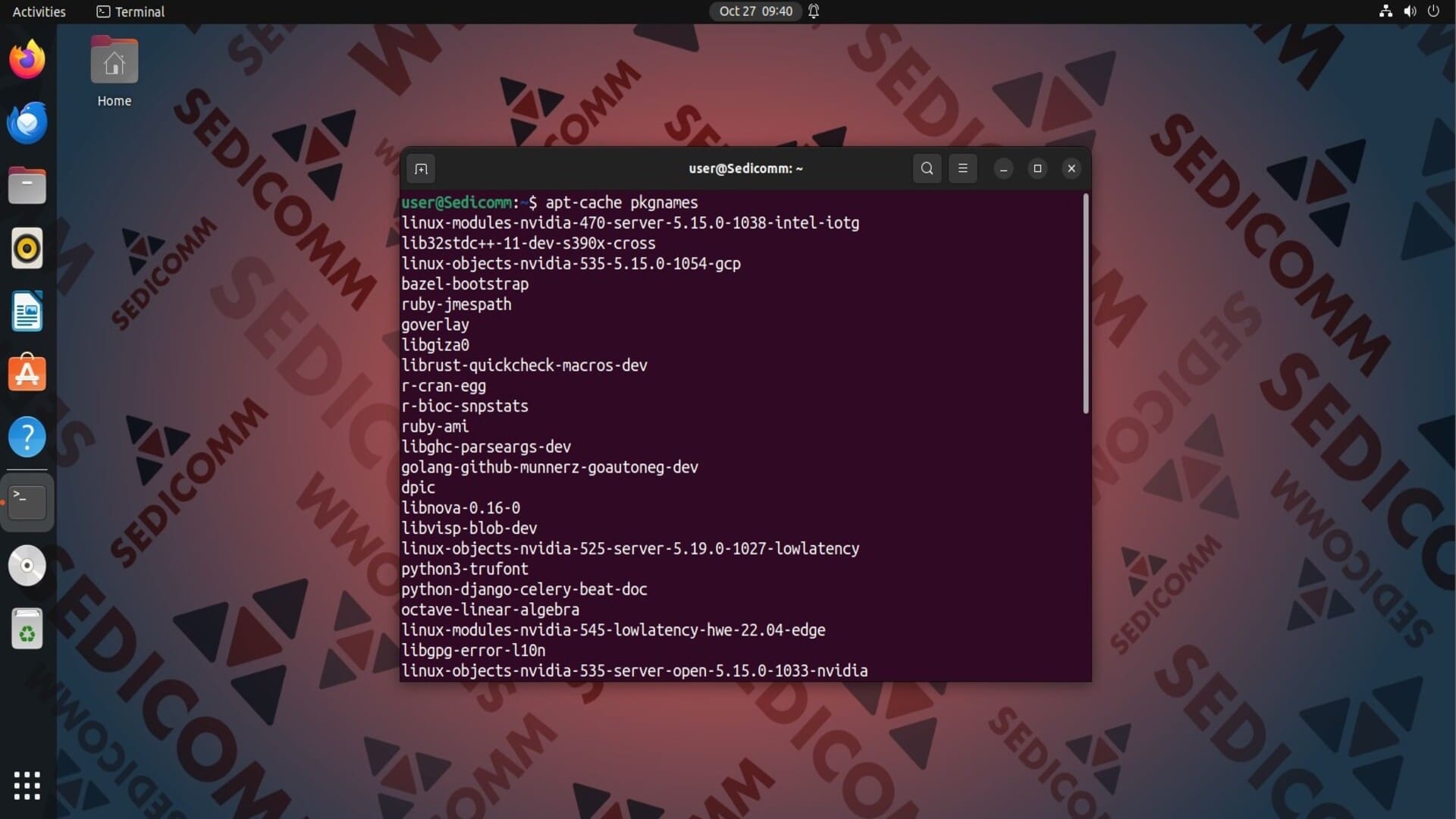Minimize the terminal window
The image size is (1456, 819).
(1003, 168)
